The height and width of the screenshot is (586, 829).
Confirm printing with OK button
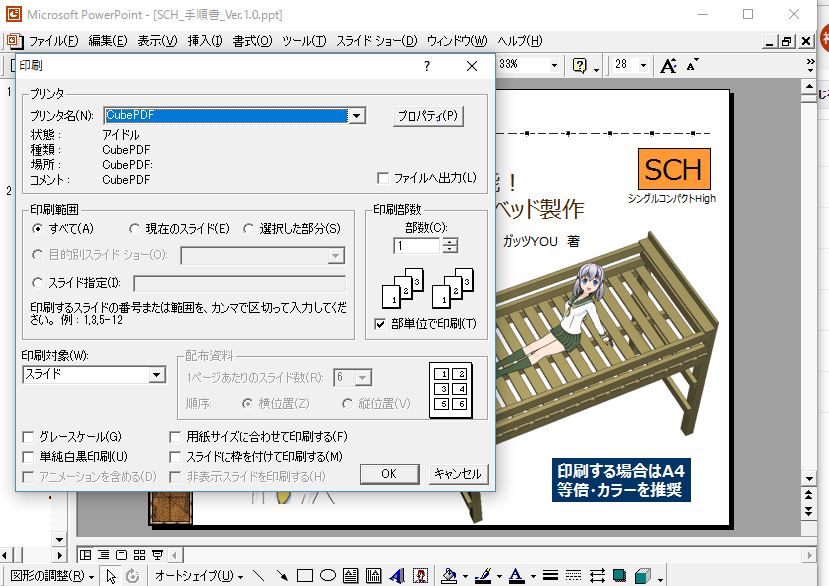[390, 474]
